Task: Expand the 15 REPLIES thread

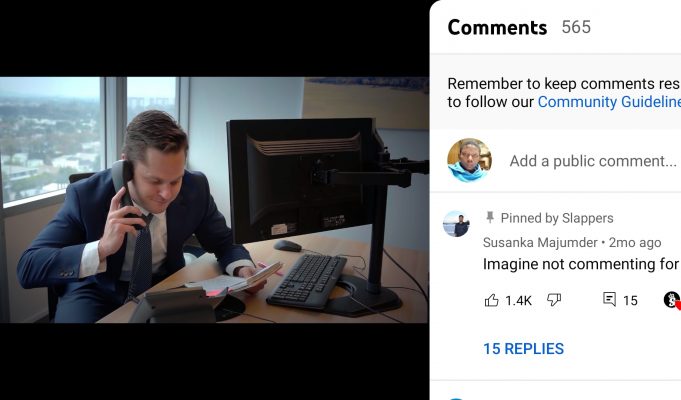Action: pos(523,349)
